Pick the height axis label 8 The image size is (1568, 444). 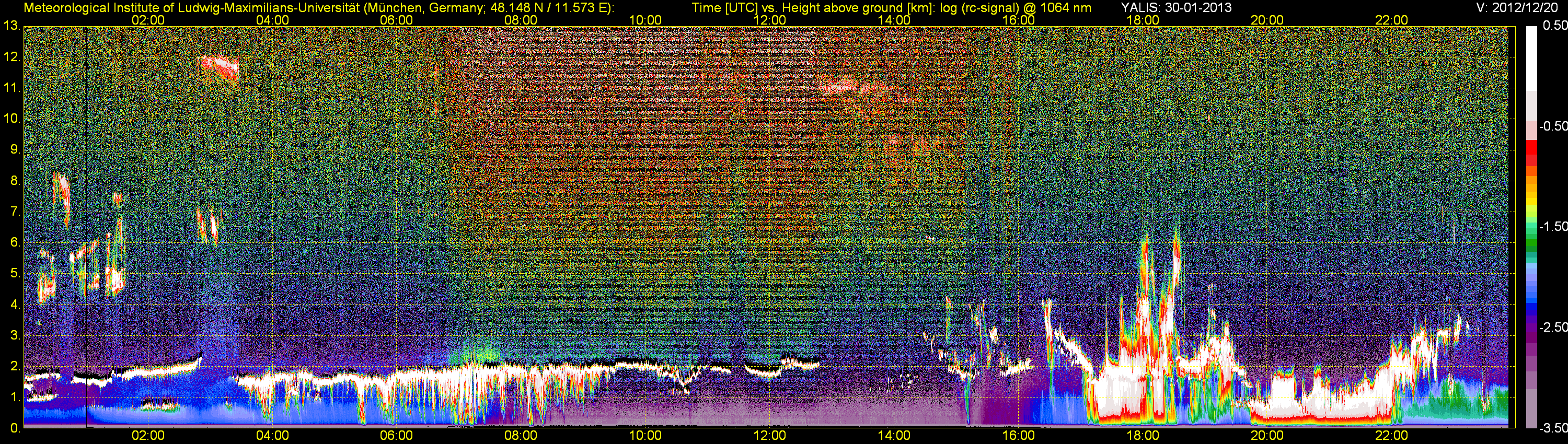point(15,181)
